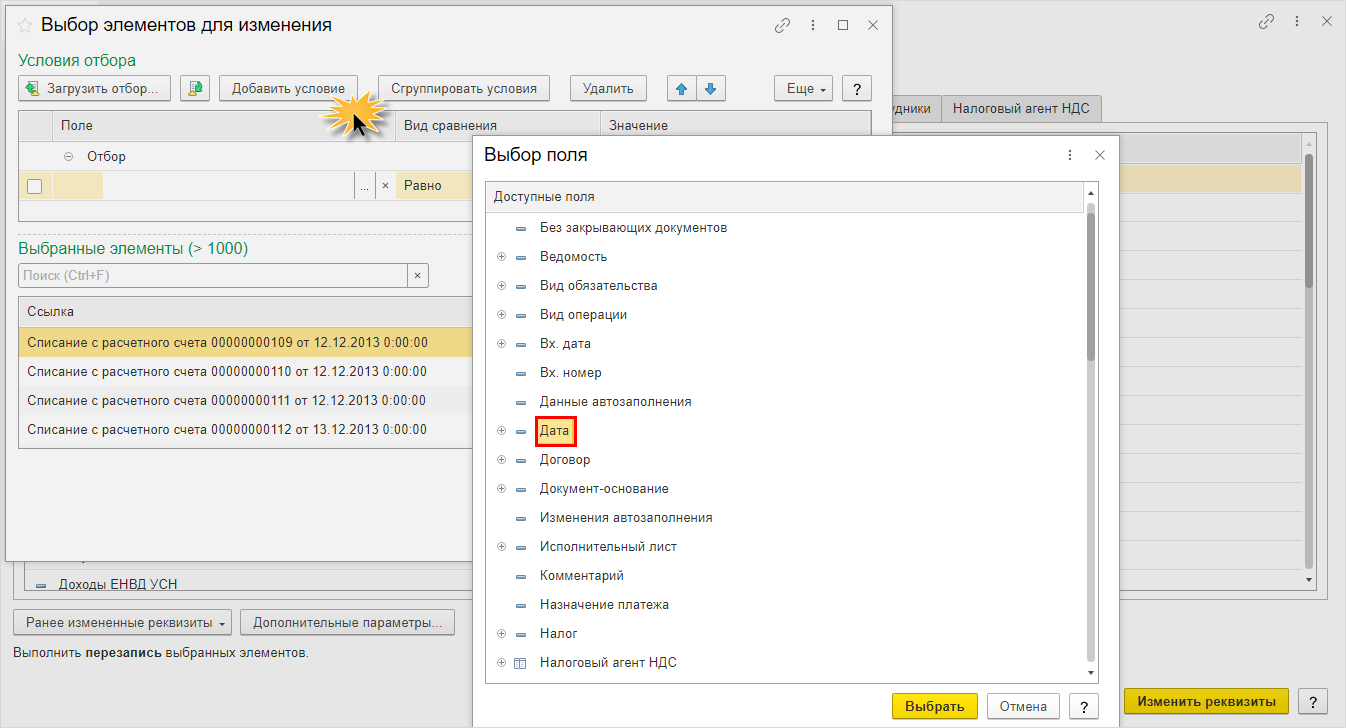Focus the 'Поиск (Ctrl+F)' search field

tap(213, 275)
